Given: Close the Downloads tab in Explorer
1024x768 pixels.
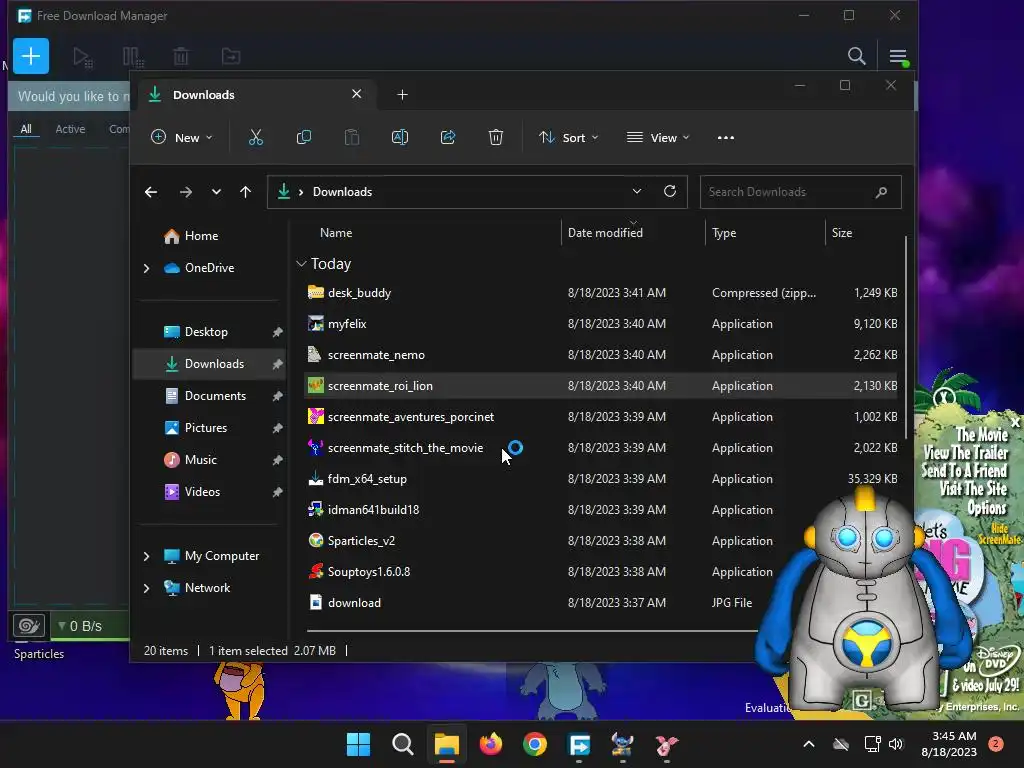Looking at the screenshot, I should tap(357, 94).
